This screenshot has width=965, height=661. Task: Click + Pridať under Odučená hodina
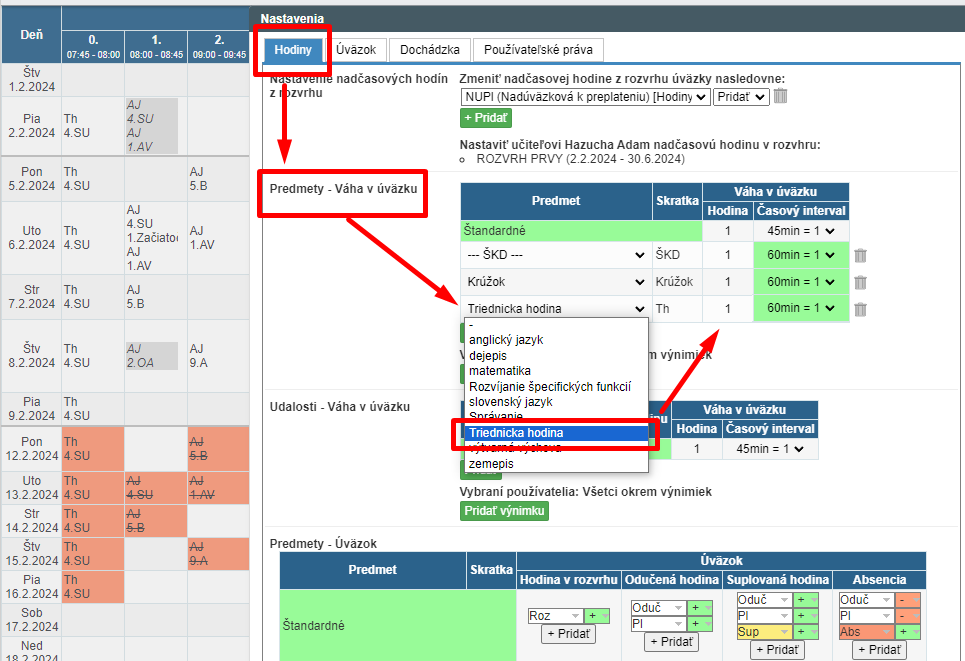coord(671,642)
